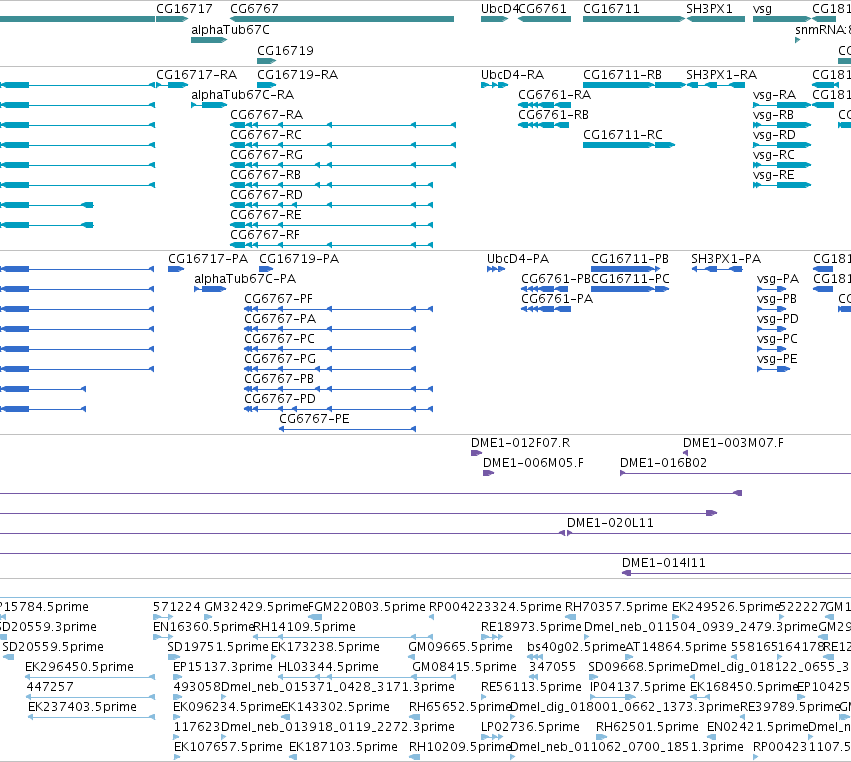Click the CG6767 gene label
Screen dimensions: 851x762
(x=254, y=9)
